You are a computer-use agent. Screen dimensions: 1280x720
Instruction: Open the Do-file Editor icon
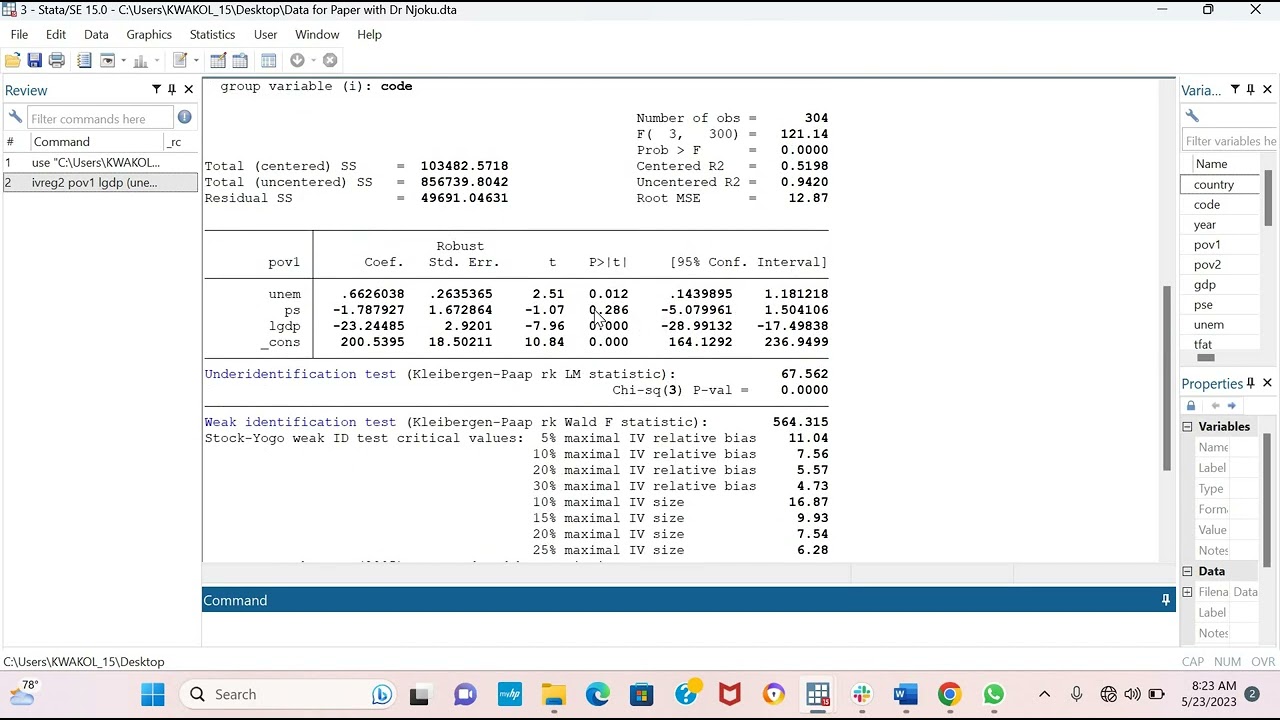180,60
